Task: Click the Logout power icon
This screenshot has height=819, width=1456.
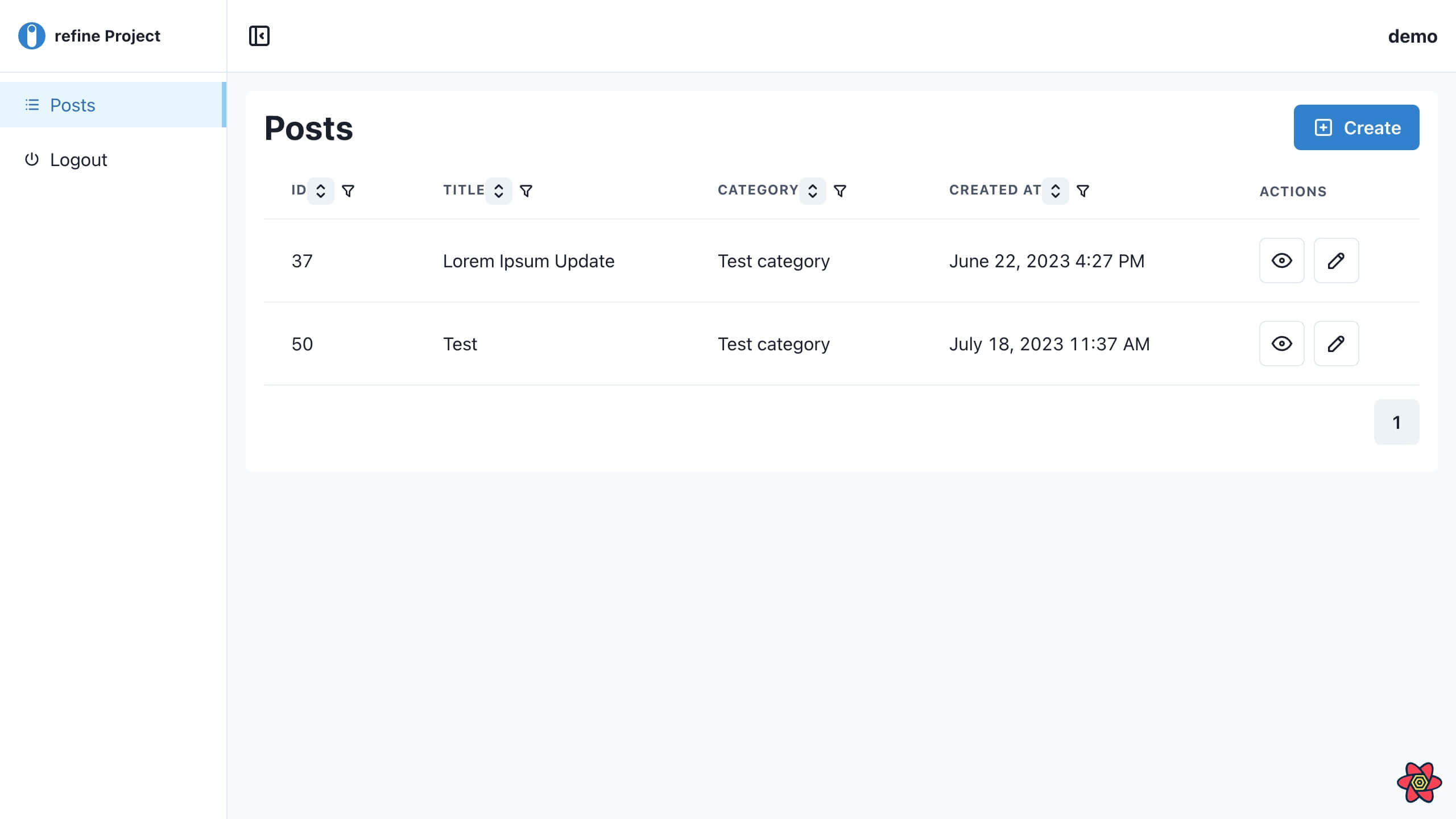Action: (32, 159)
